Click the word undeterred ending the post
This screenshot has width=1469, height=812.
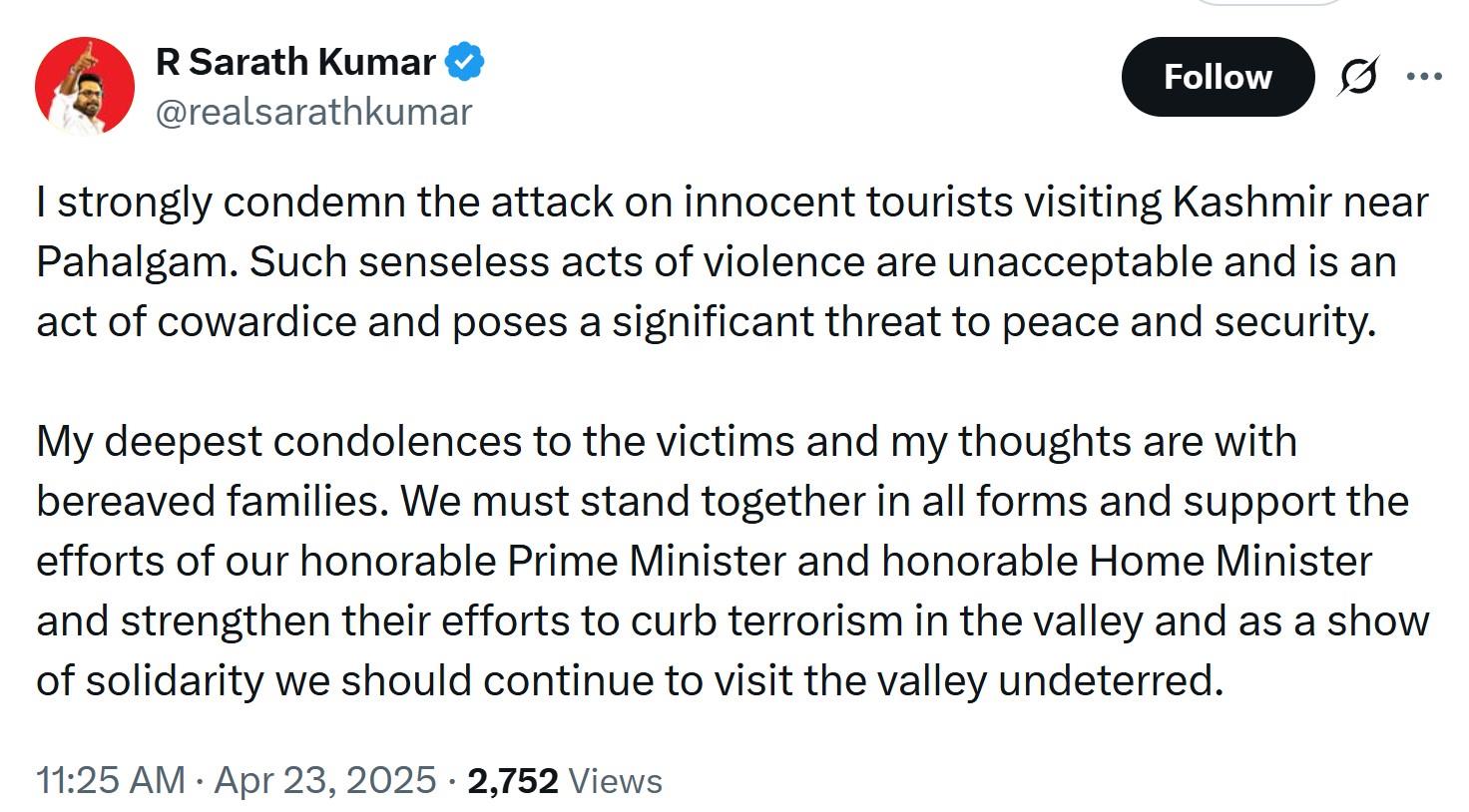pyautogui.click(x=1110, y=681)
